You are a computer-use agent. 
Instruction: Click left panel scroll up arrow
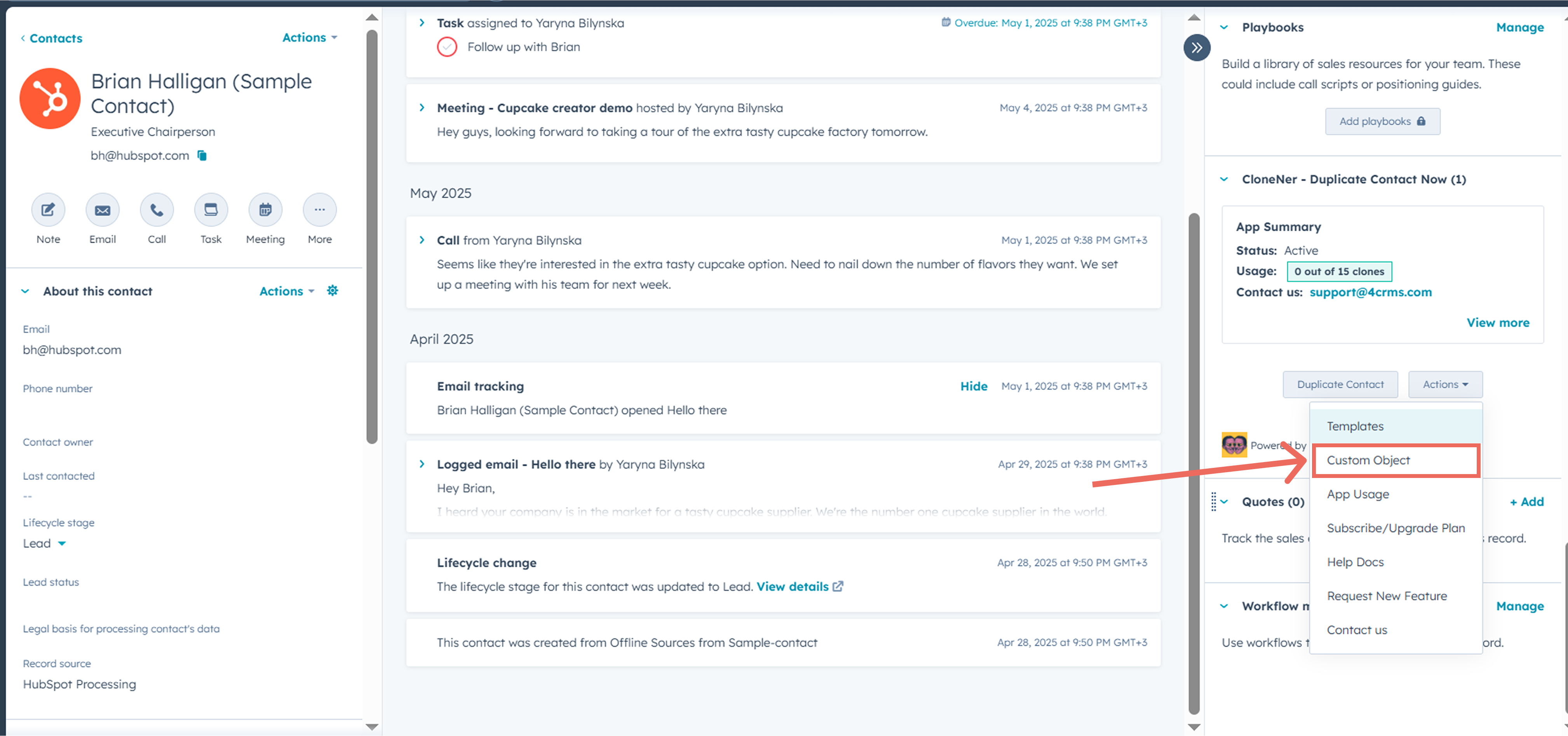(372, 17)
